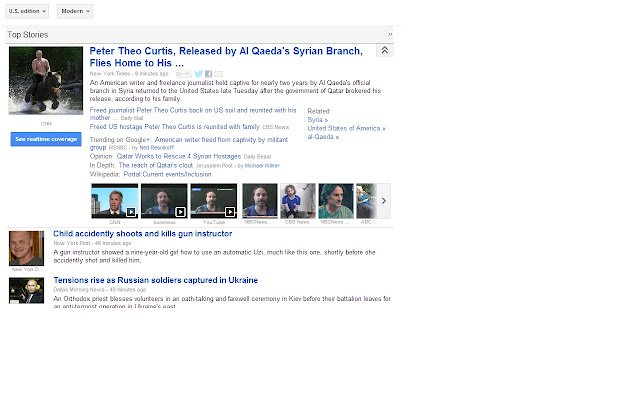Screen dimensions: 640x400
Task: Share story via Facebook icon
Action: [209, 74]
